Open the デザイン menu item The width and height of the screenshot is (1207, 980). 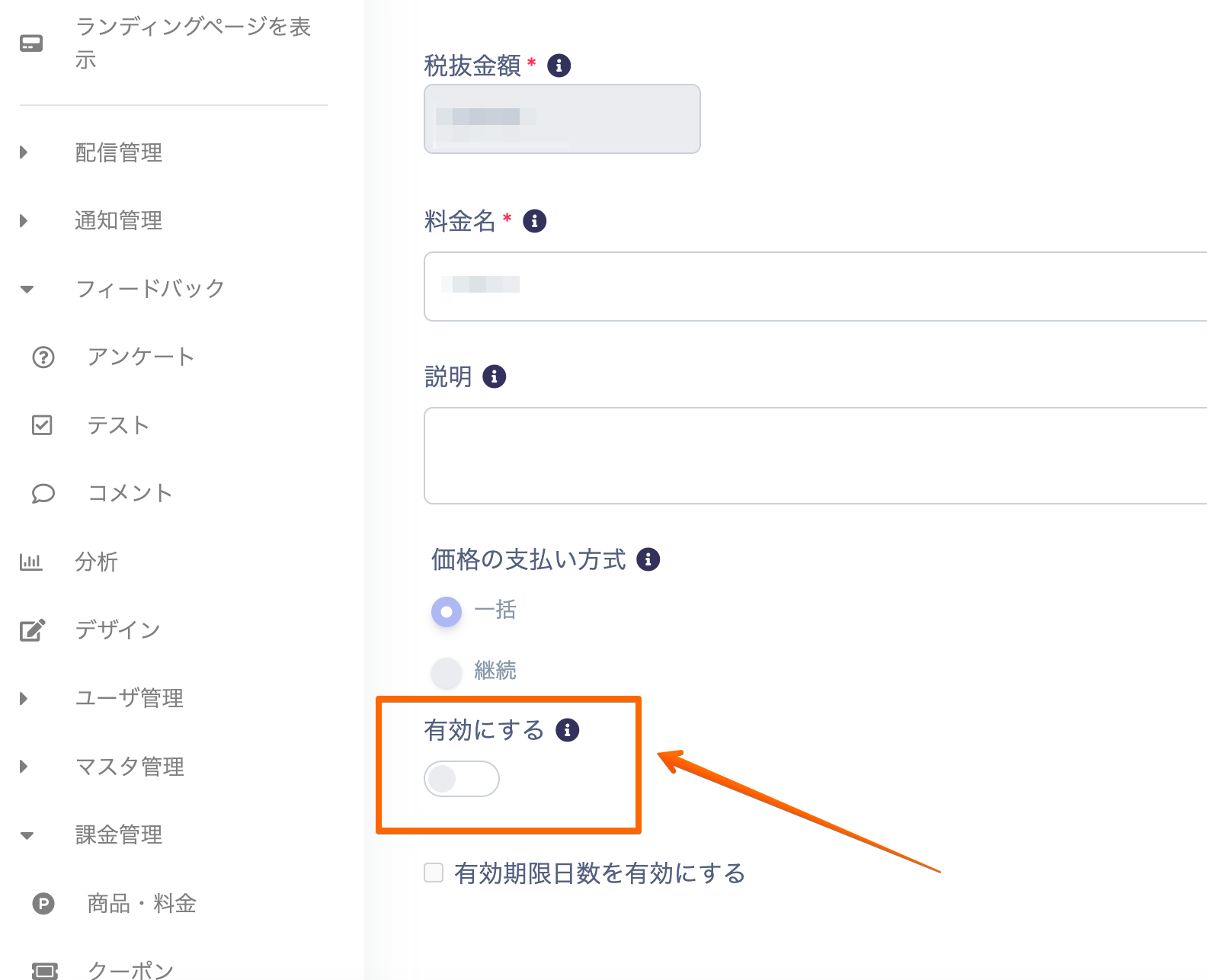pos(117,629)
